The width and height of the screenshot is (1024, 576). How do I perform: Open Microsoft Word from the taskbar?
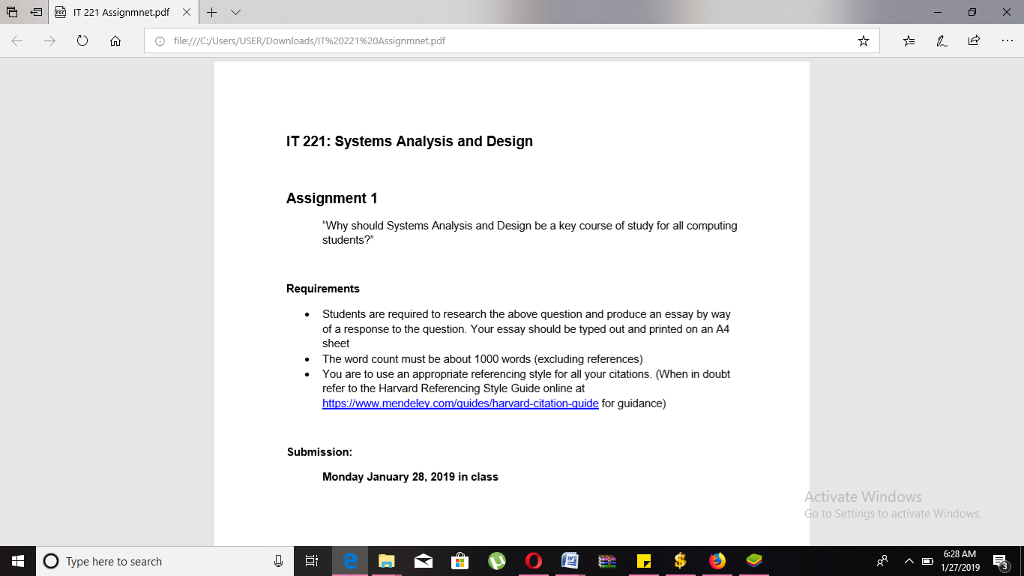[570, 560]
